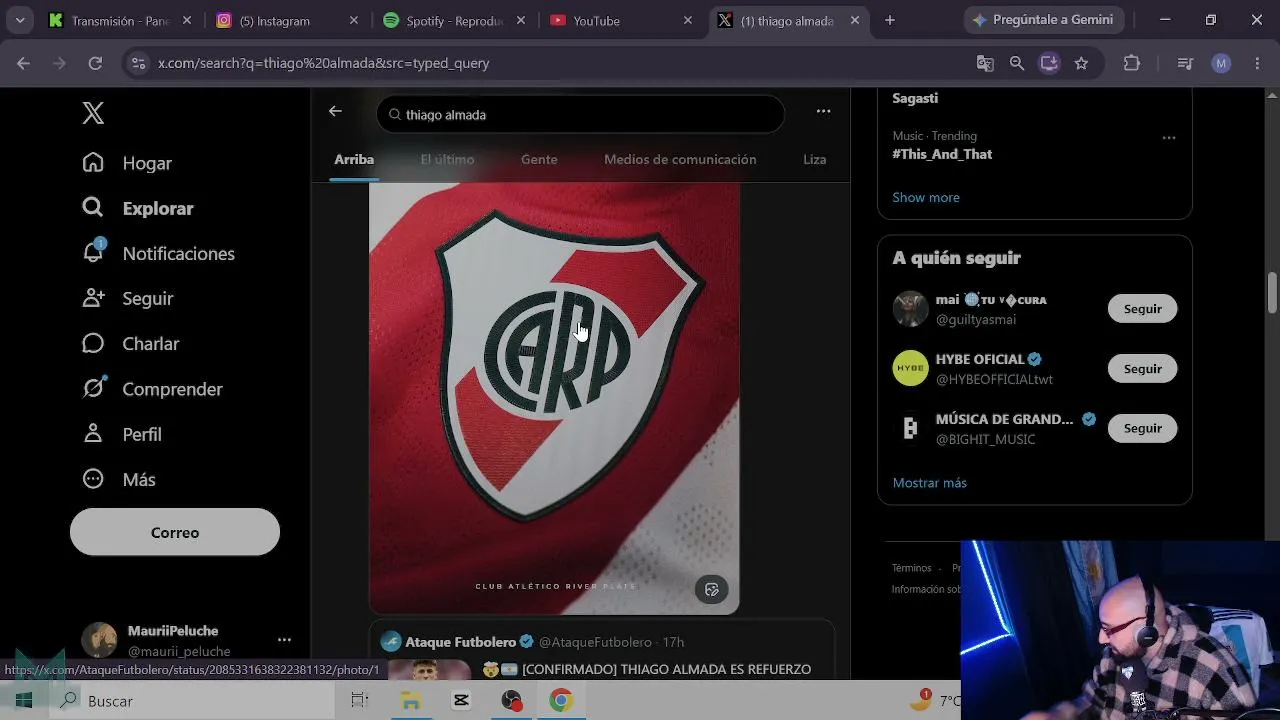Click the zoom magnifier in address bar

pos(1017,63)
